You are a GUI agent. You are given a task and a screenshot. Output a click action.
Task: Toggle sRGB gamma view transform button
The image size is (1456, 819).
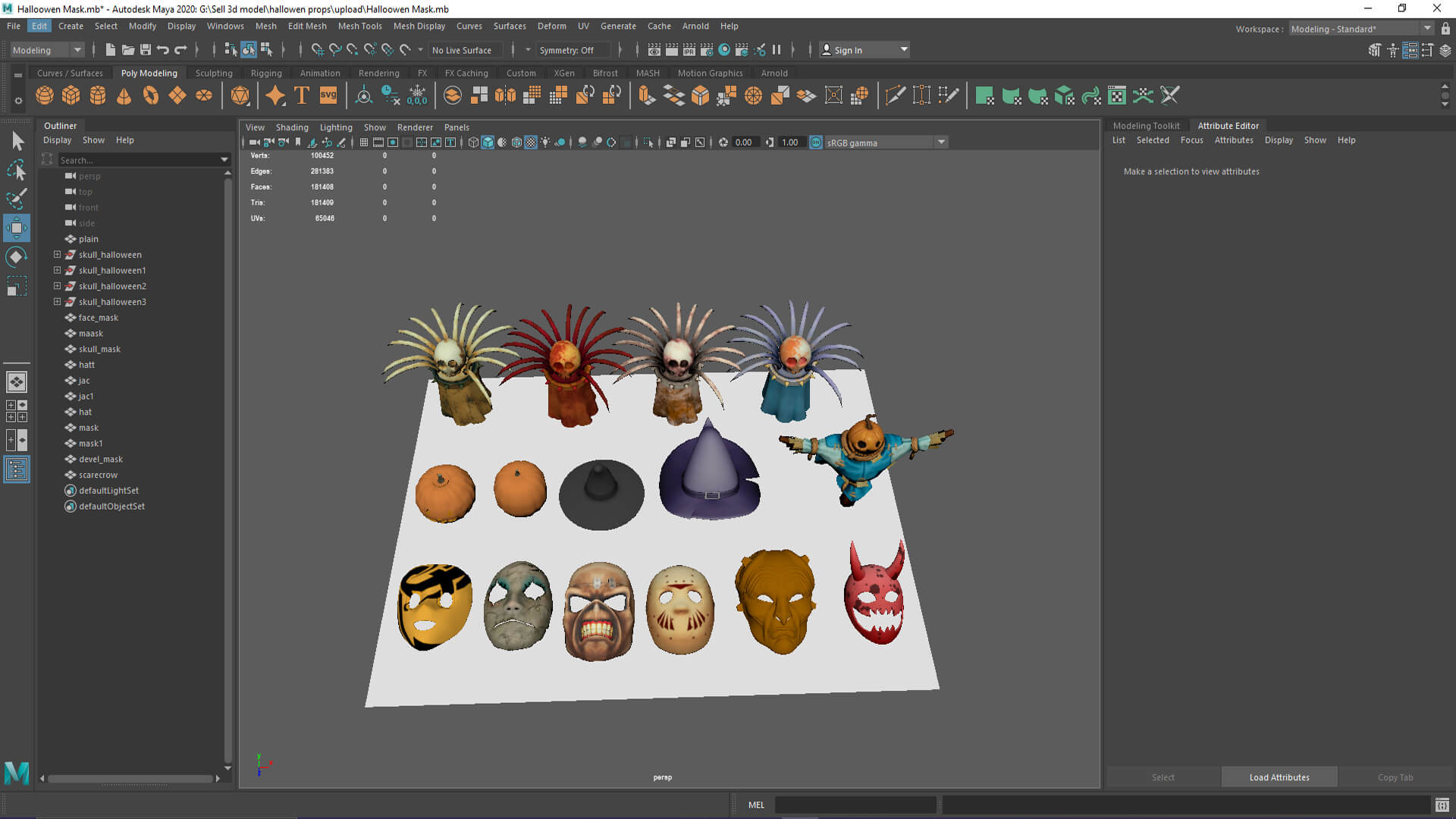(x=816, y=143)
